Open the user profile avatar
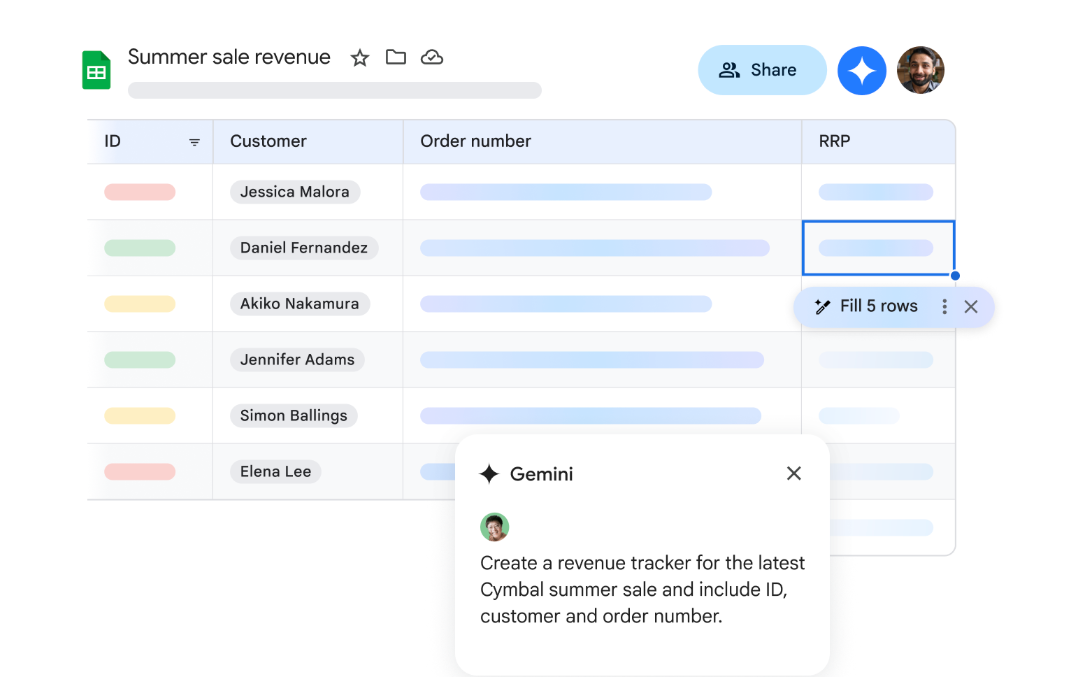The height and width of the screenshot is (677, 1073). [x=920, y=70]
